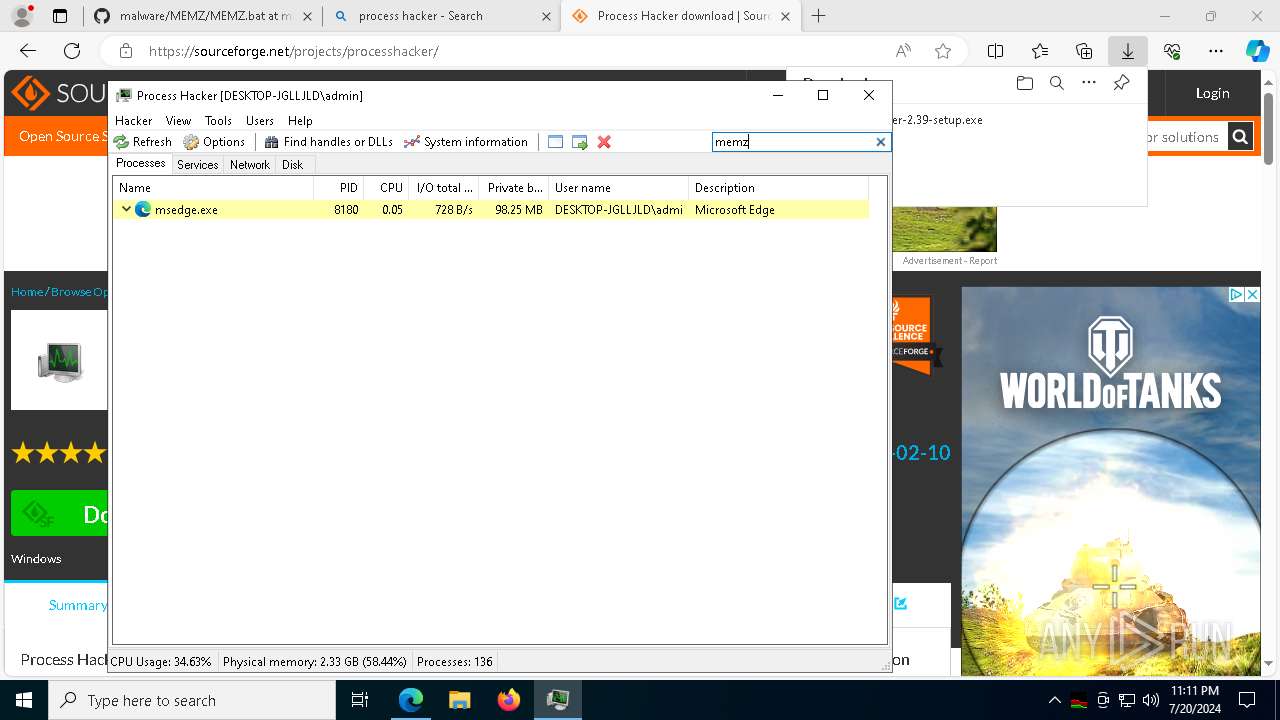Collapse the msedge.exe process tree
The height and width of the screenshot is (720, 1280).
126,209
